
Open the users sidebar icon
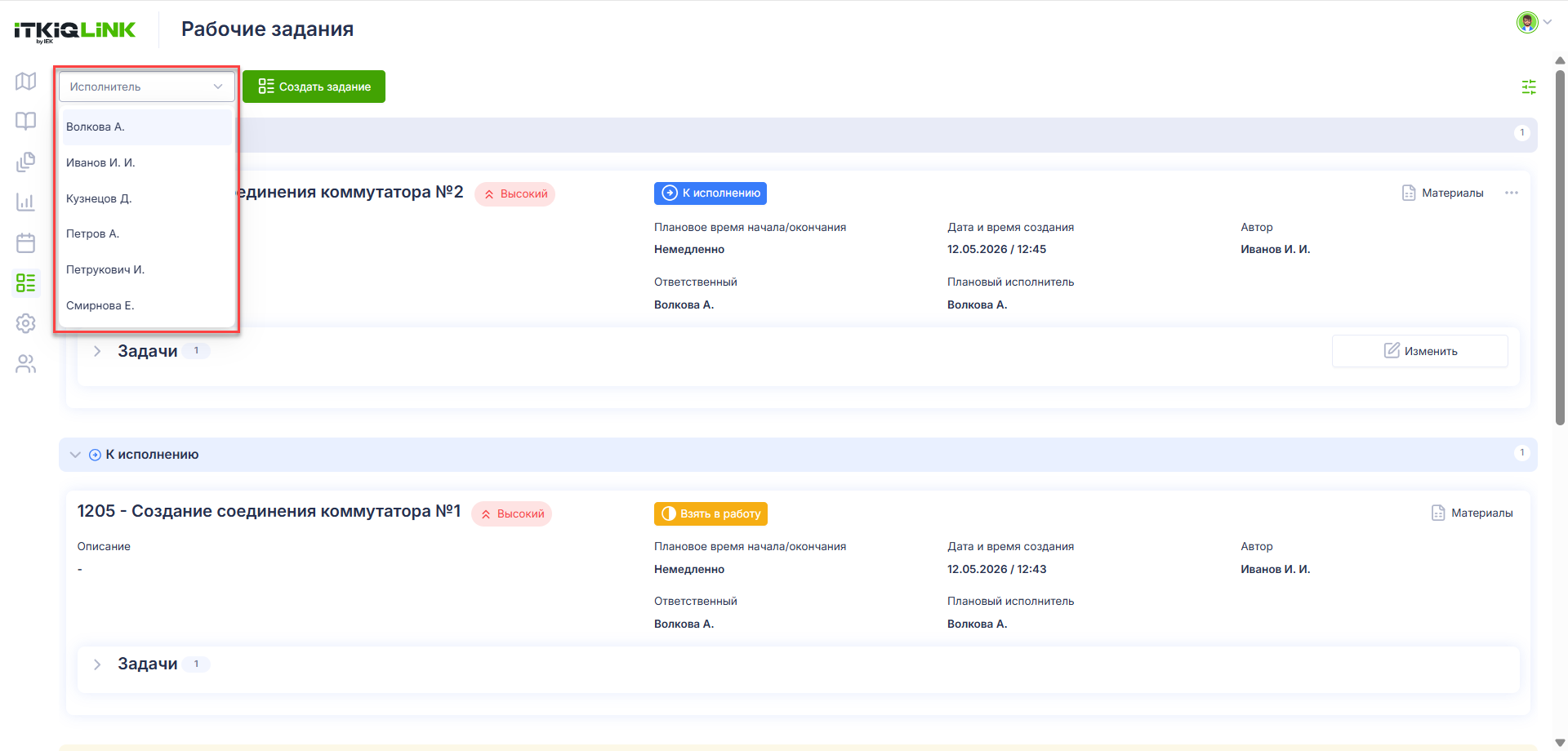(25, 364)
